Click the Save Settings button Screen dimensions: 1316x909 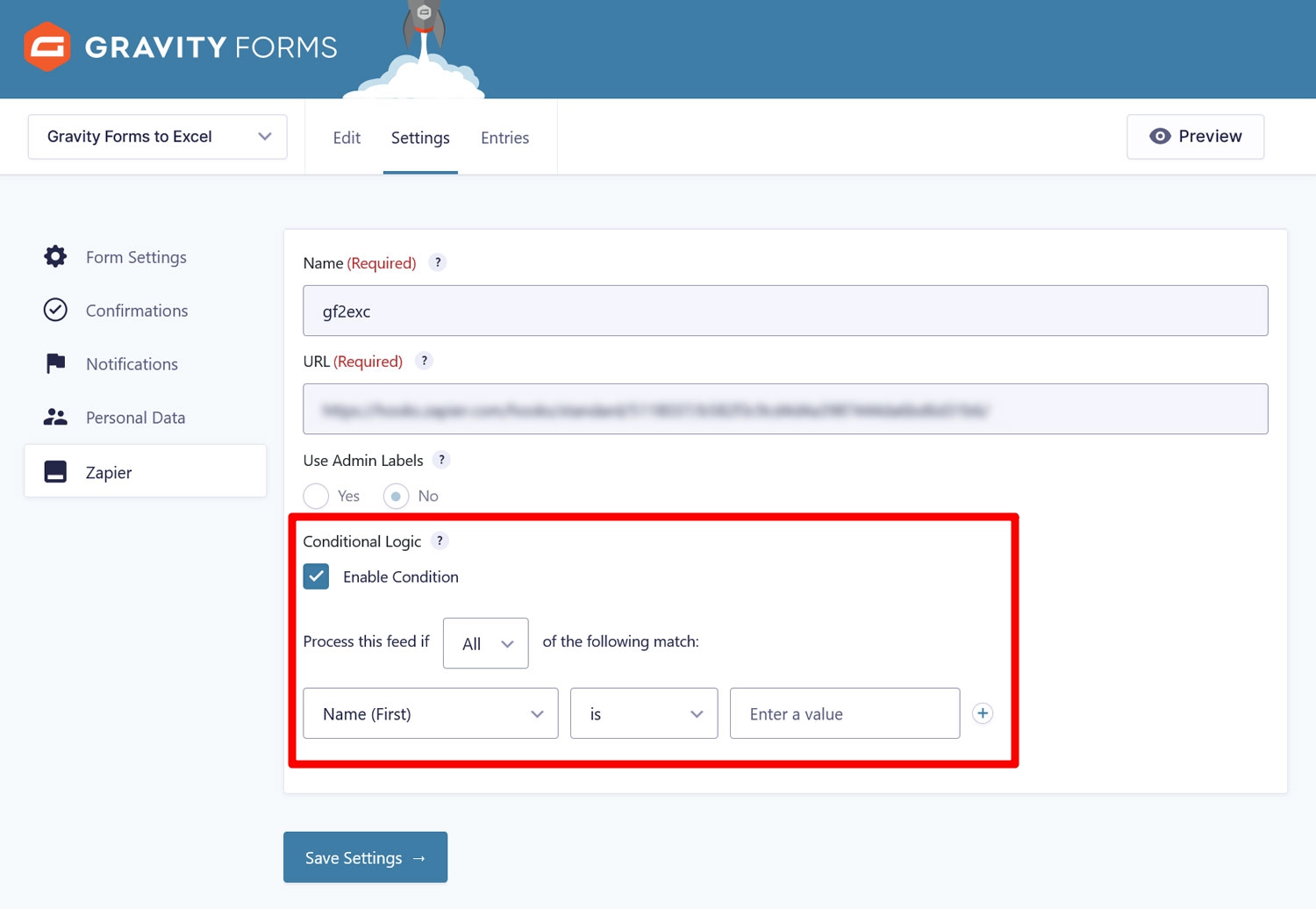pos(365,857)
